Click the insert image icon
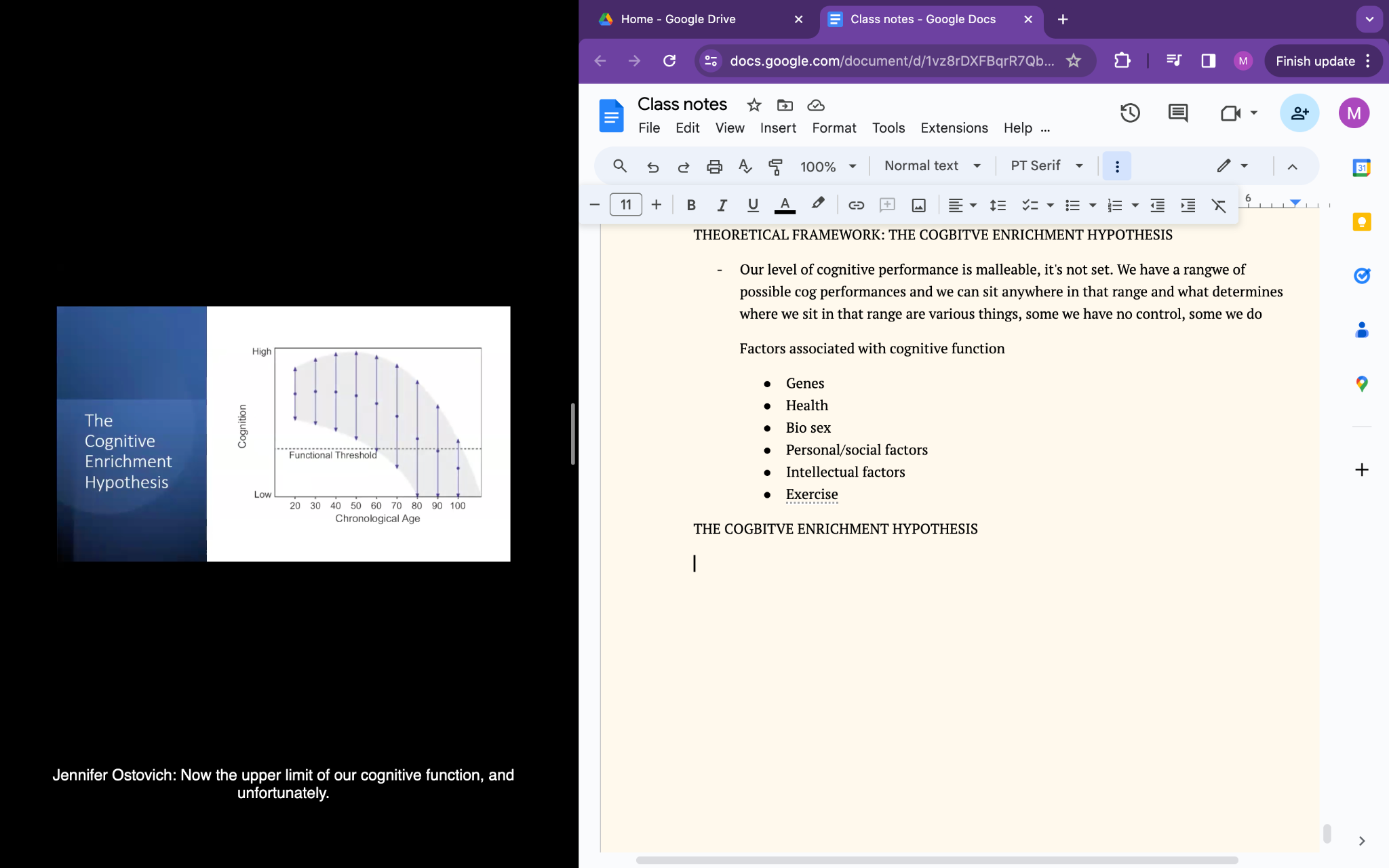 point(918,205)
